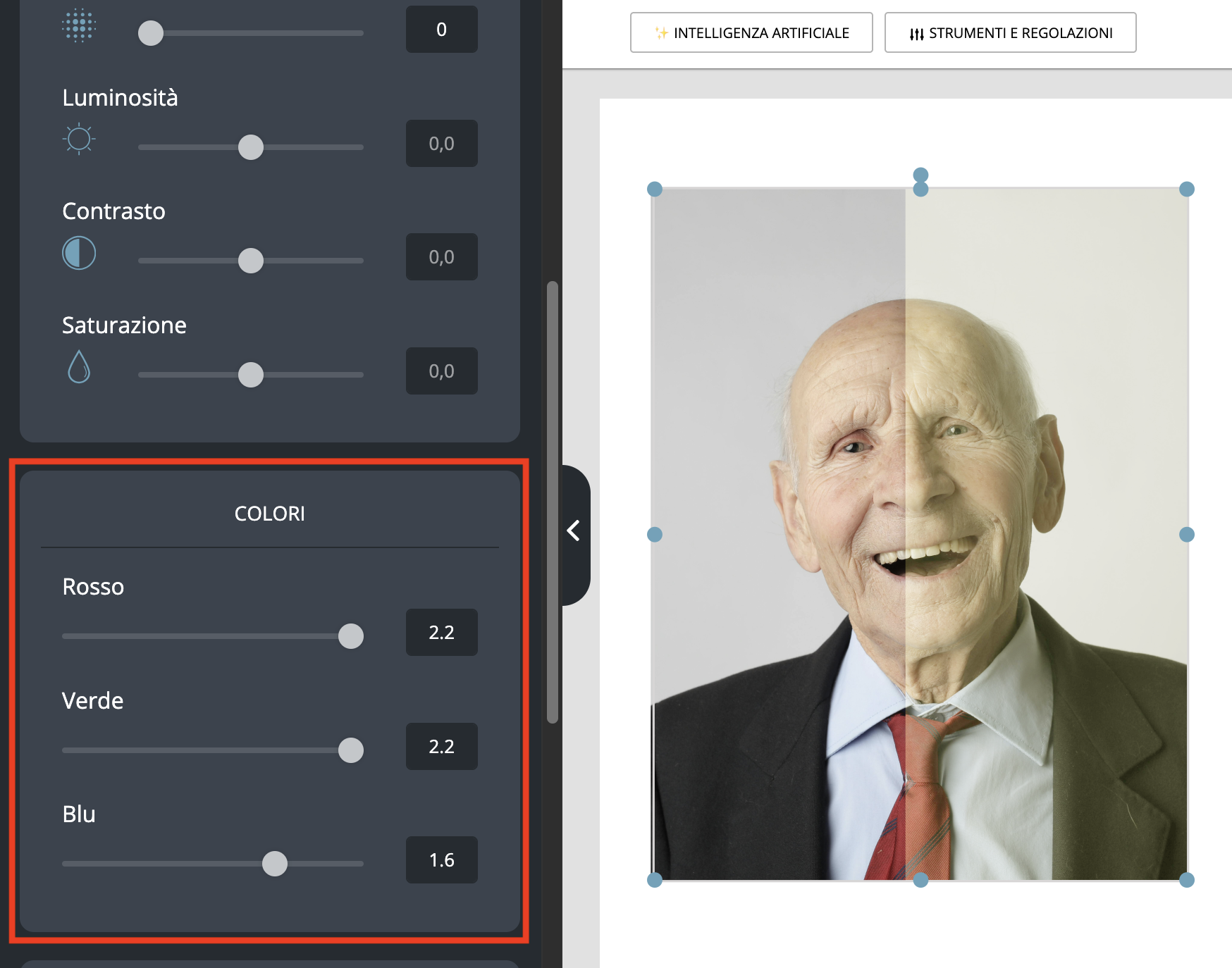This screenshot has height=968, width=1232.
Task: Collapse the side panel with the chevron
Action: (573, 530)
